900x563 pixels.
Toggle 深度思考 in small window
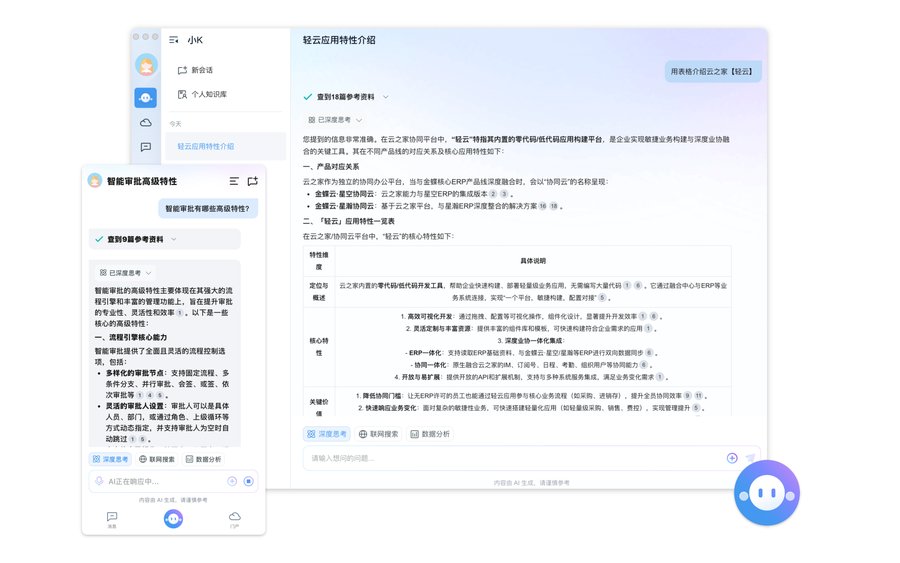(110, 459)
